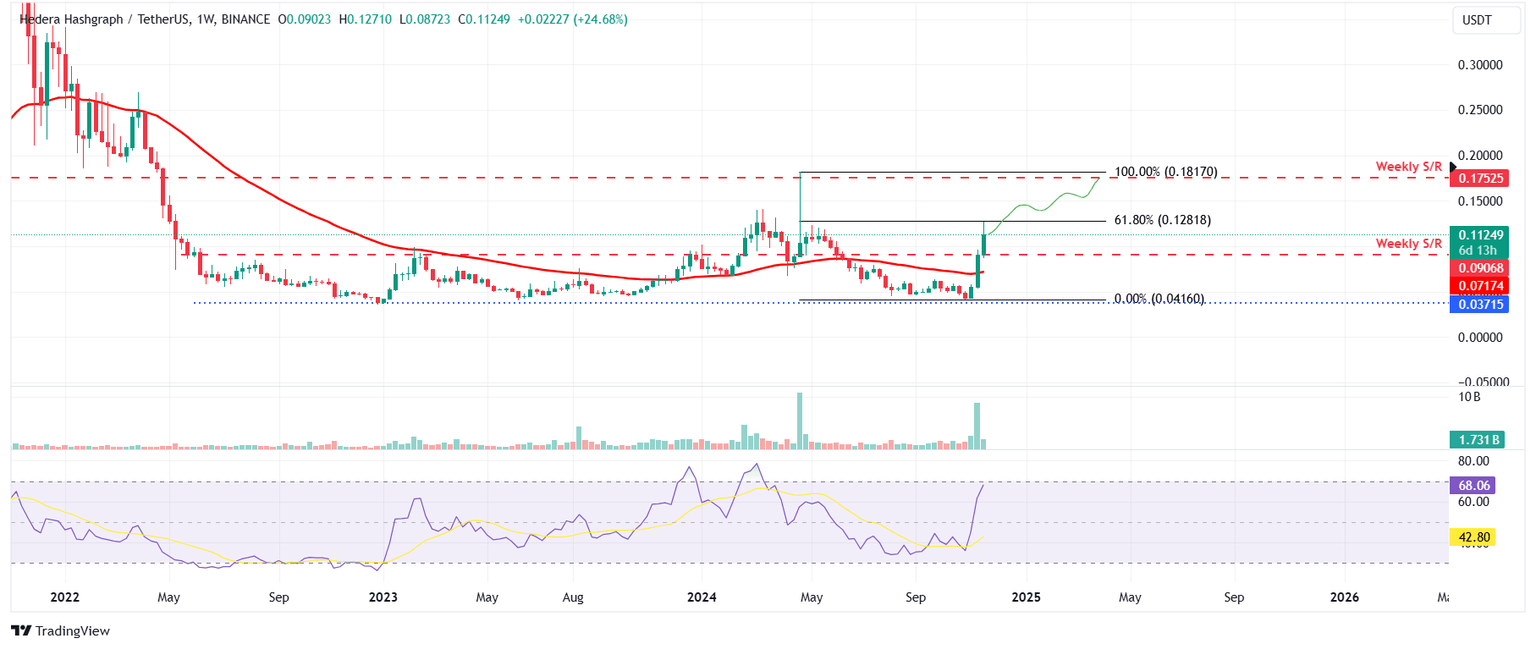Open the USDT currency selector

coord(1486,19)
